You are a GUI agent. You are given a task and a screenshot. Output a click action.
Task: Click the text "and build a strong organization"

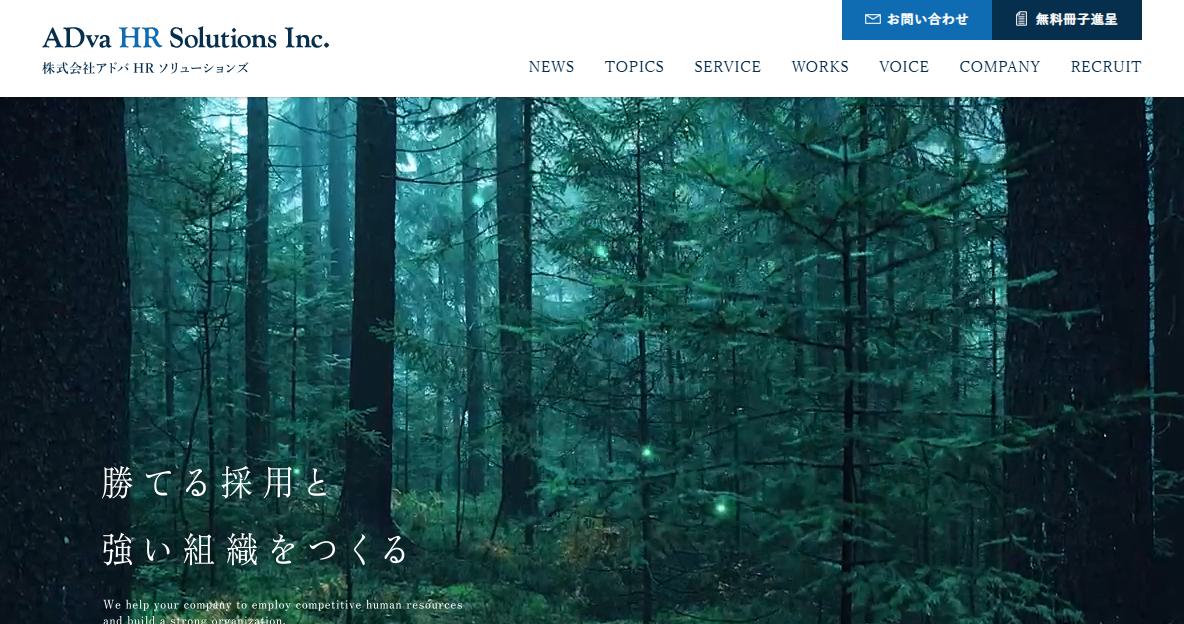coord(194,619)
